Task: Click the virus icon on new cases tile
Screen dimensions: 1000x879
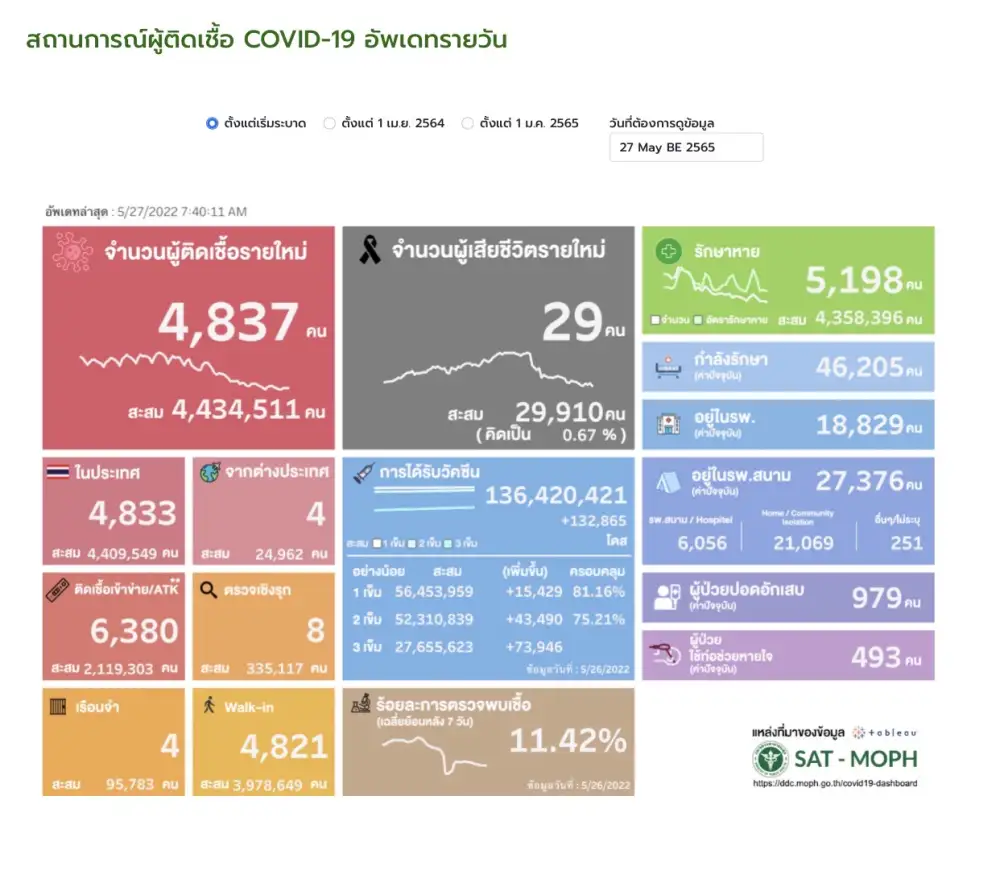Action: [72, 253]
